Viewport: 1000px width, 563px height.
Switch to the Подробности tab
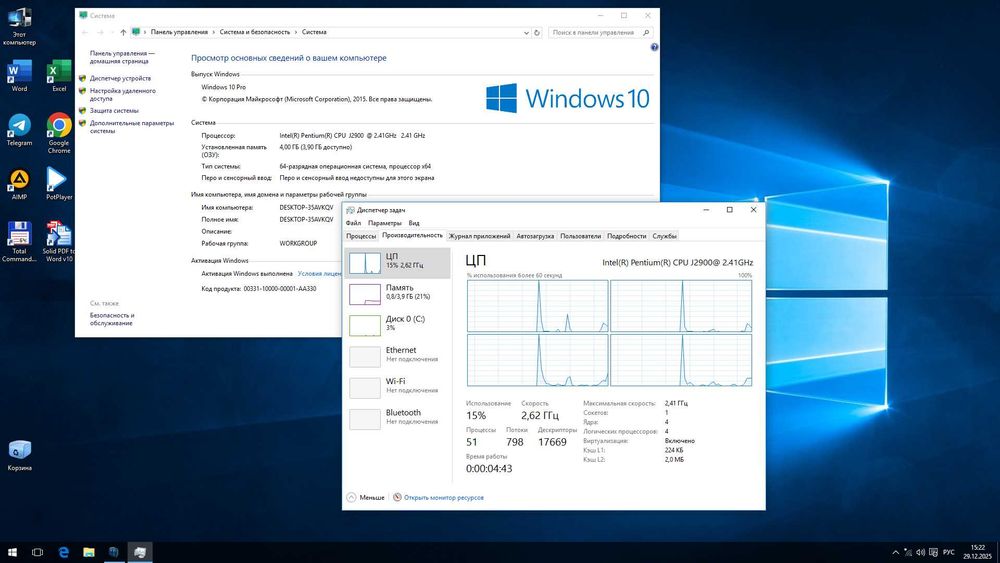click(x=626, y=236)
